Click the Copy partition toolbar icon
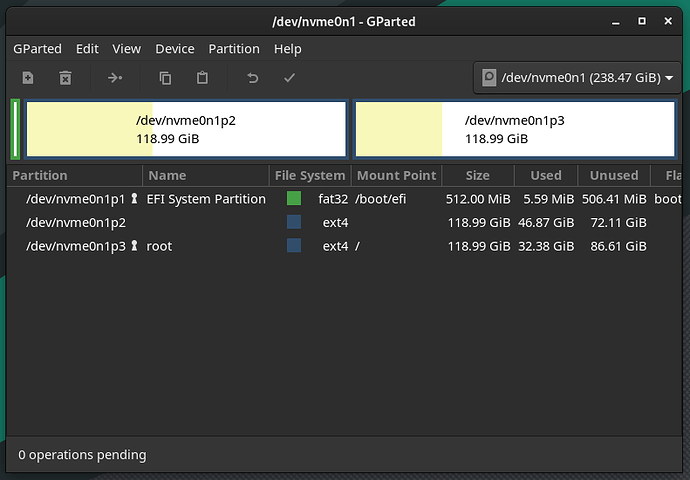Viewport: 690px width, 480px height. click(x=165, y=78)
